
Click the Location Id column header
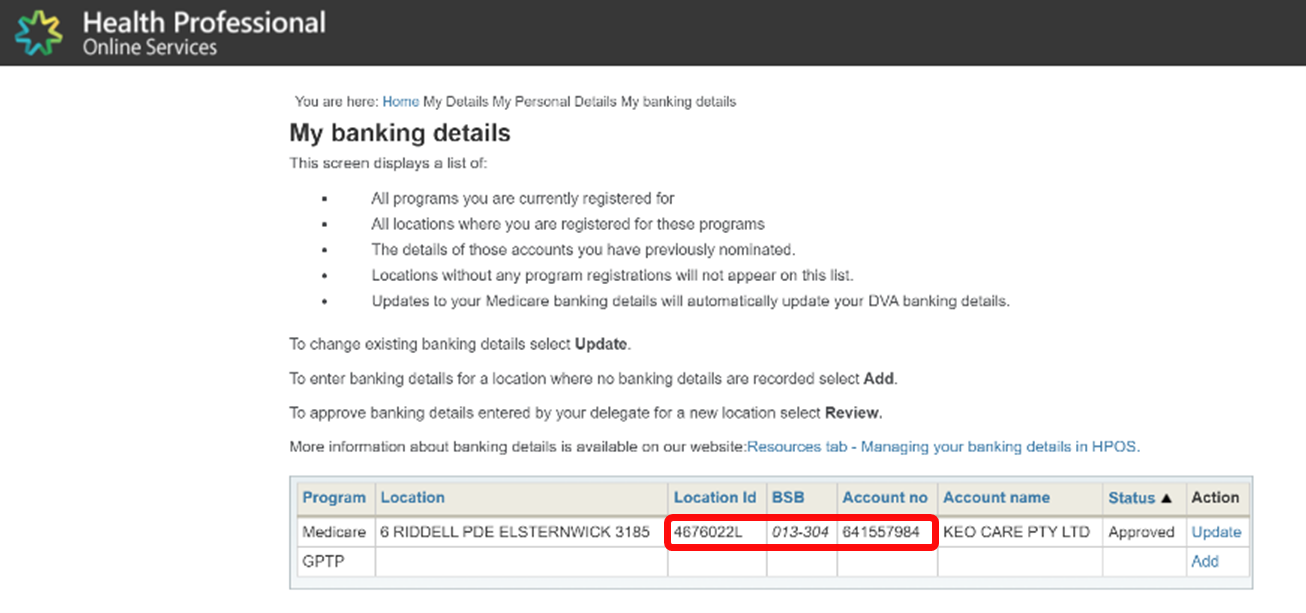(714, 498)
